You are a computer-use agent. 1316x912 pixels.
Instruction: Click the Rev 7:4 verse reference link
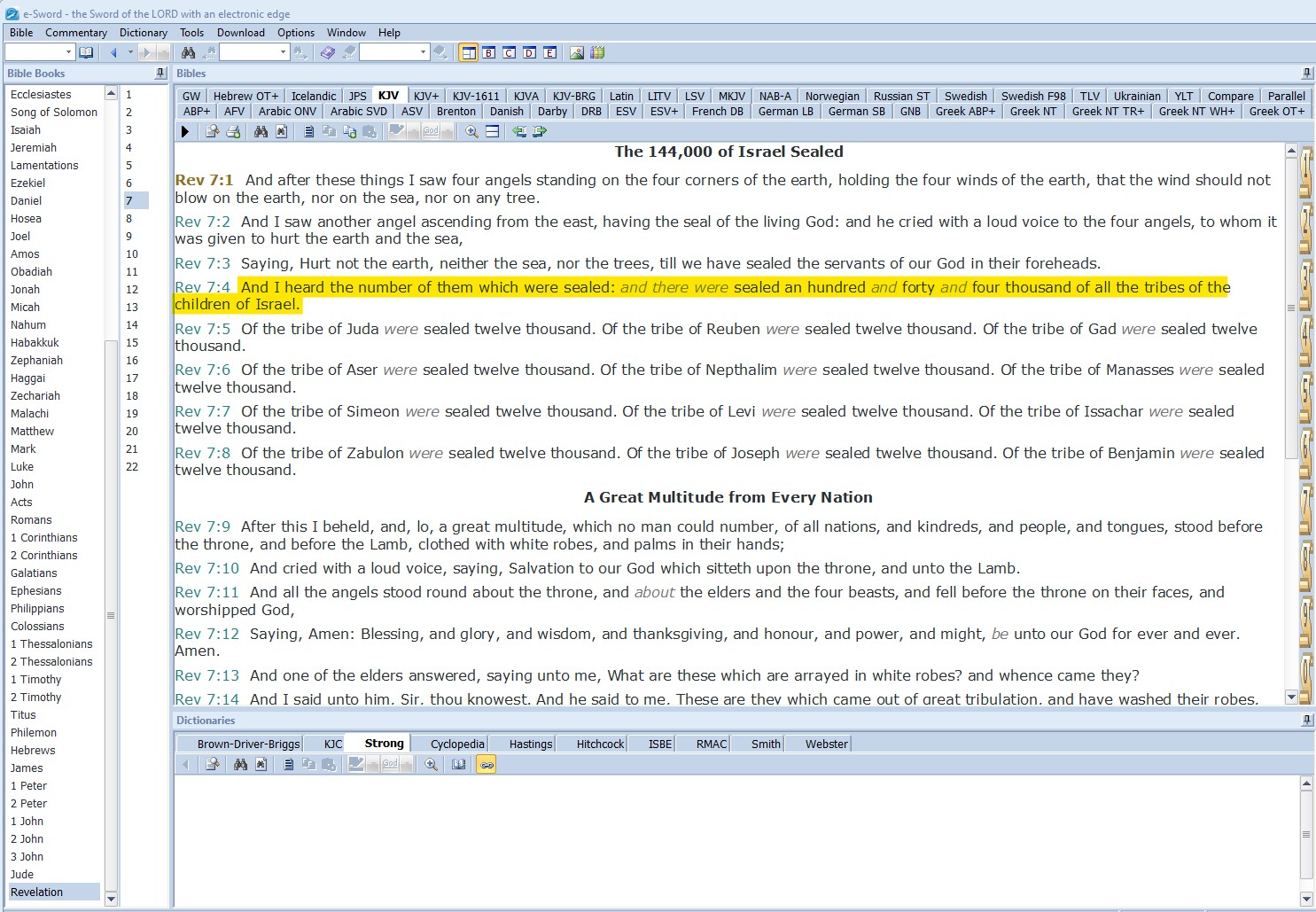[x=203, y=287]
